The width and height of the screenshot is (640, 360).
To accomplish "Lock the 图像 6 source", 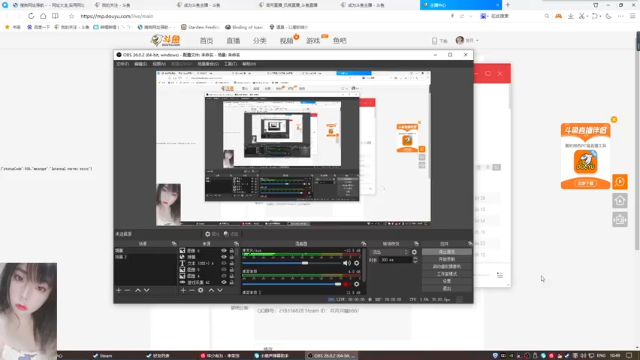I will point(231,251).
